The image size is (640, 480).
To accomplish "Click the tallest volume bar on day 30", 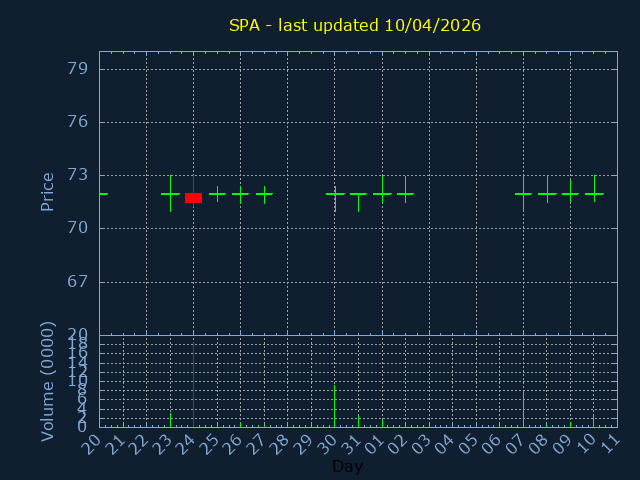I will (x=335, y=406).
